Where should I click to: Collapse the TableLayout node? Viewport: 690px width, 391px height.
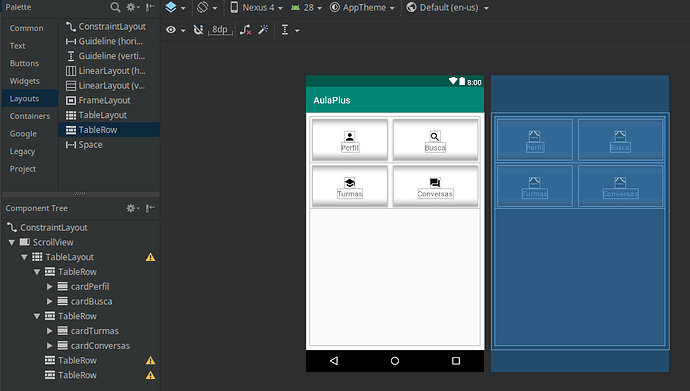(24, 257)
